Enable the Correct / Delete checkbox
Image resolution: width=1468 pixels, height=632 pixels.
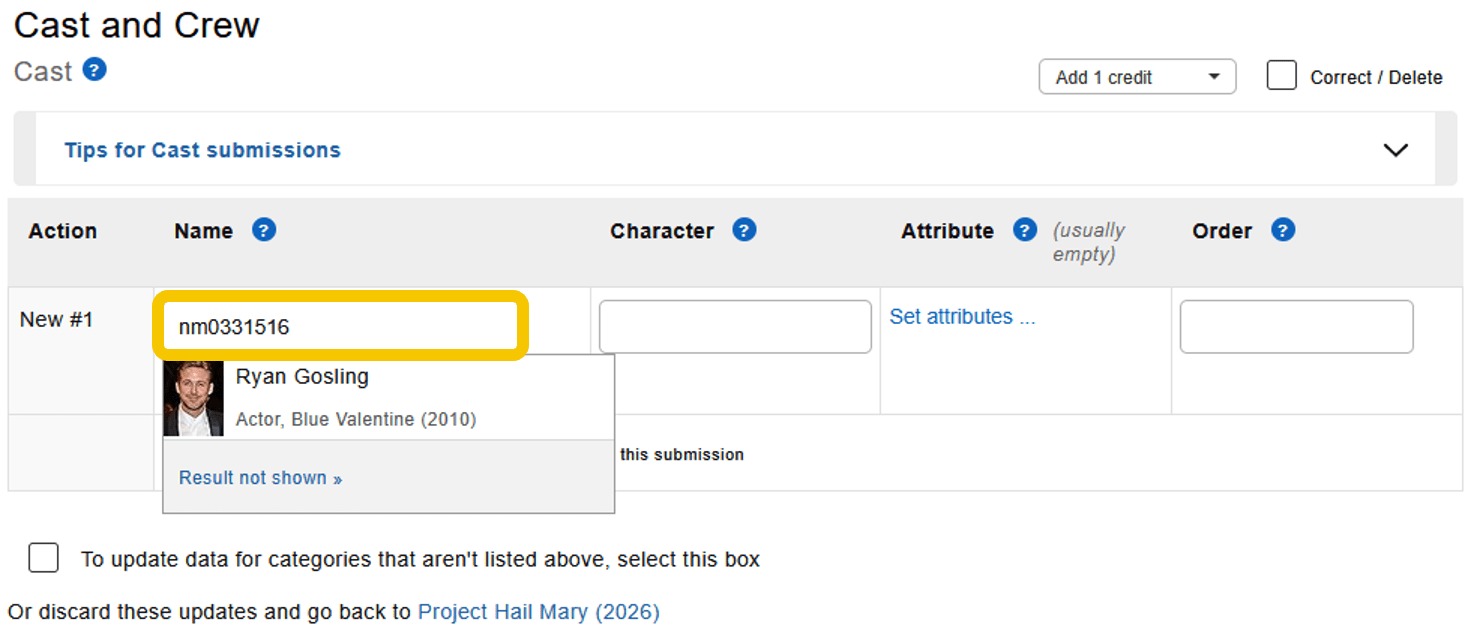[1281, 76]
